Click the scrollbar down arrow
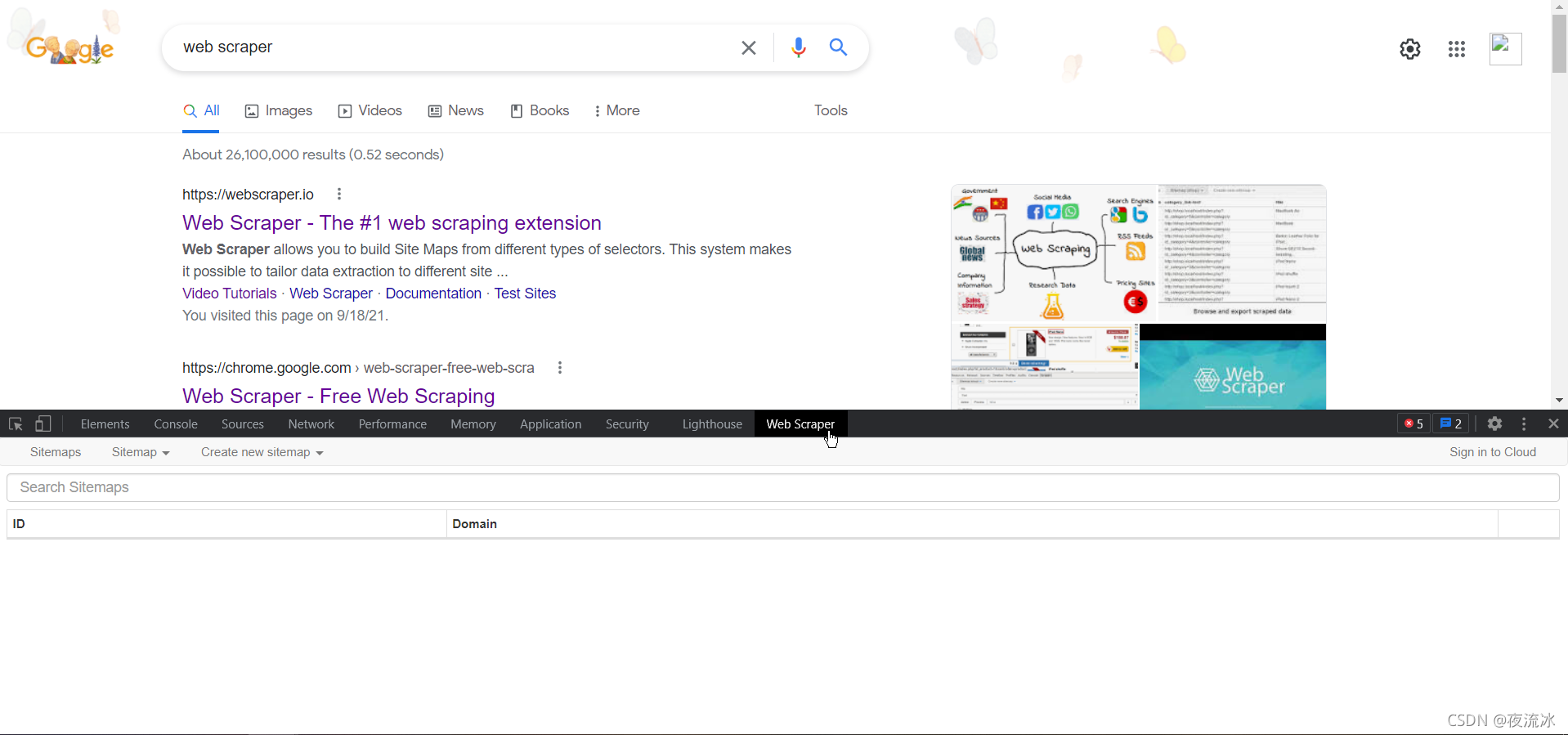The image size is (1568, 735). point(1560,400)
